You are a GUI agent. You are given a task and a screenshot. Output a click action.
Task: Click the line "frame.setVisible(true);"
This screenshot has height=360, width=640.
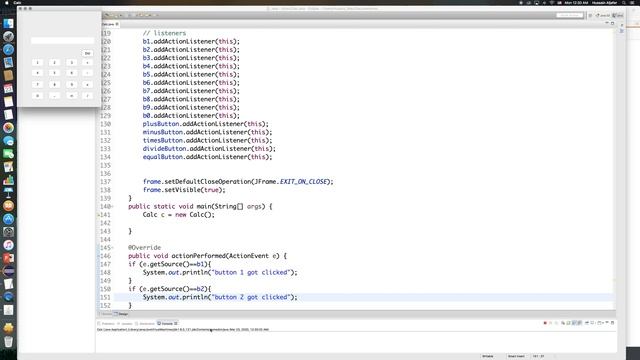184,190
